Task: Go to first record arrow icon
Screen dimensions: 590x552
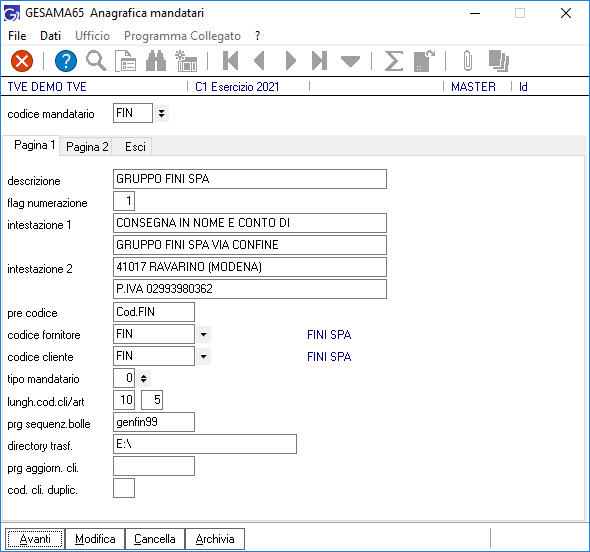Action: point(230,61)
